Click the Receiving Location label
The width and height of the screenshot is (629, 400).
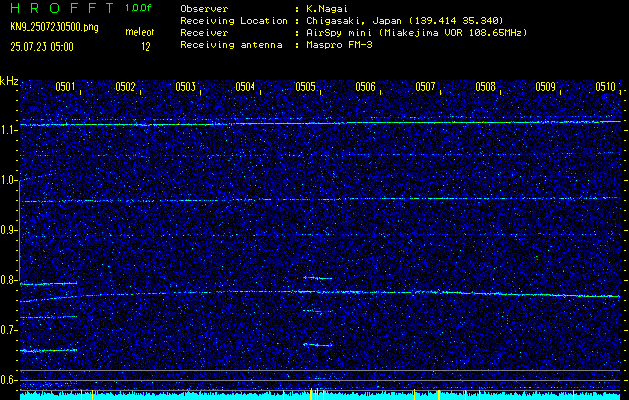(234, 21)
